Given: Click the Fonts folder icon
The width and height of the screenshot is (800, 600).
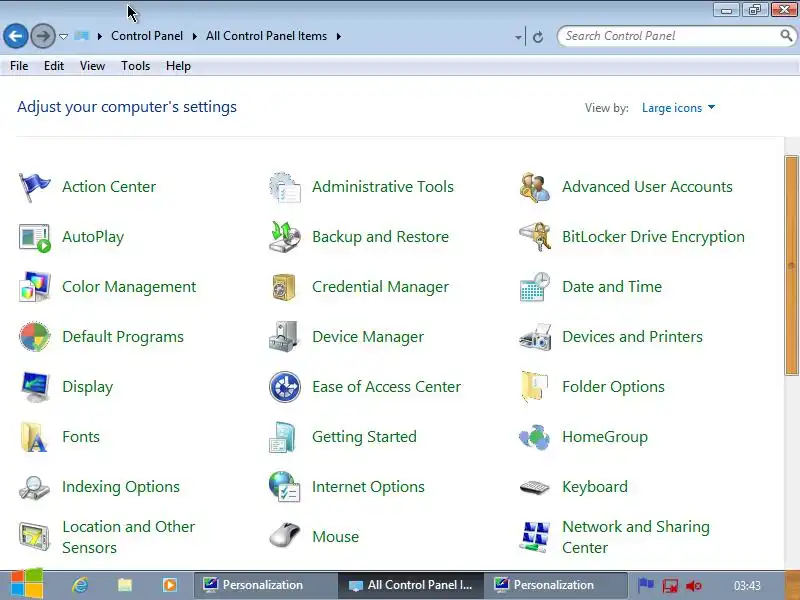Looking at the screenshot, I should [34, 437].
